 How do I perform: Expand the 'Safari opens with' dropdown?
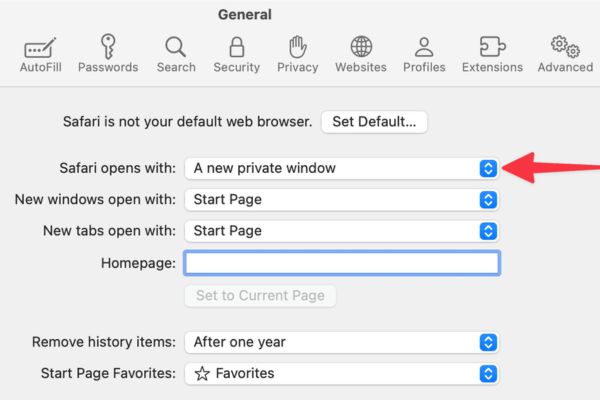341,168
